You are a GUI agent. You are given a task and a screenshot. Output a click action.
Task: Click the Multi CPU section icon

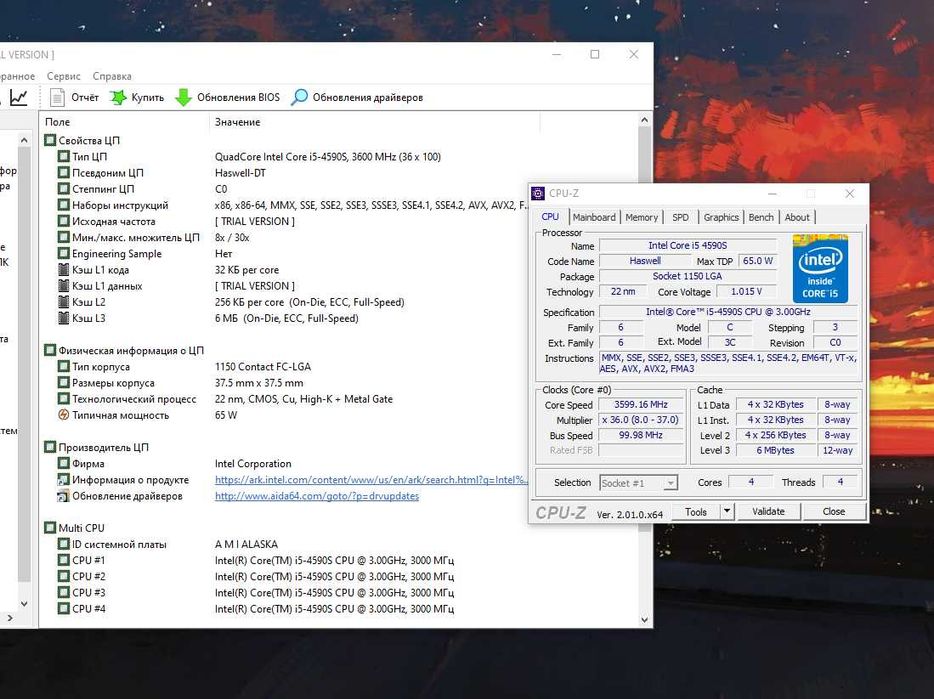pos(50,527)
